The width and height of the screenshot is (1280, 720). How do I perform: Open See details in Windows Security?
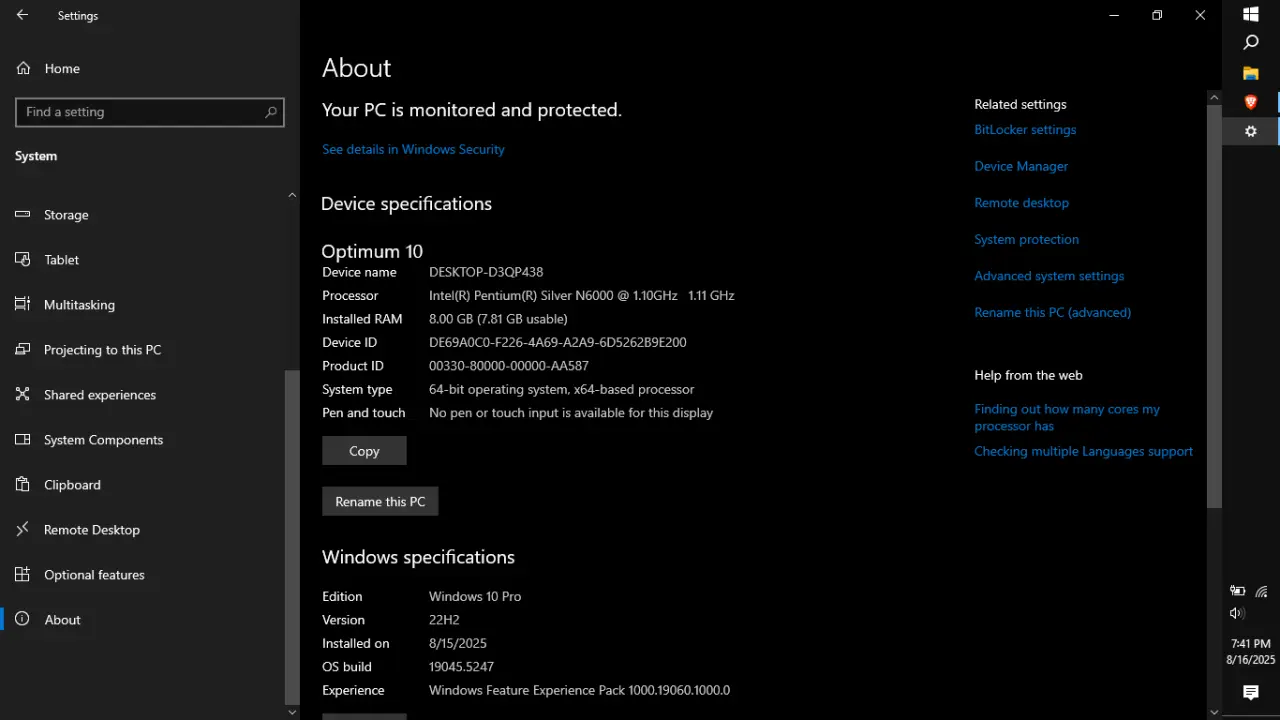(413, 149)
